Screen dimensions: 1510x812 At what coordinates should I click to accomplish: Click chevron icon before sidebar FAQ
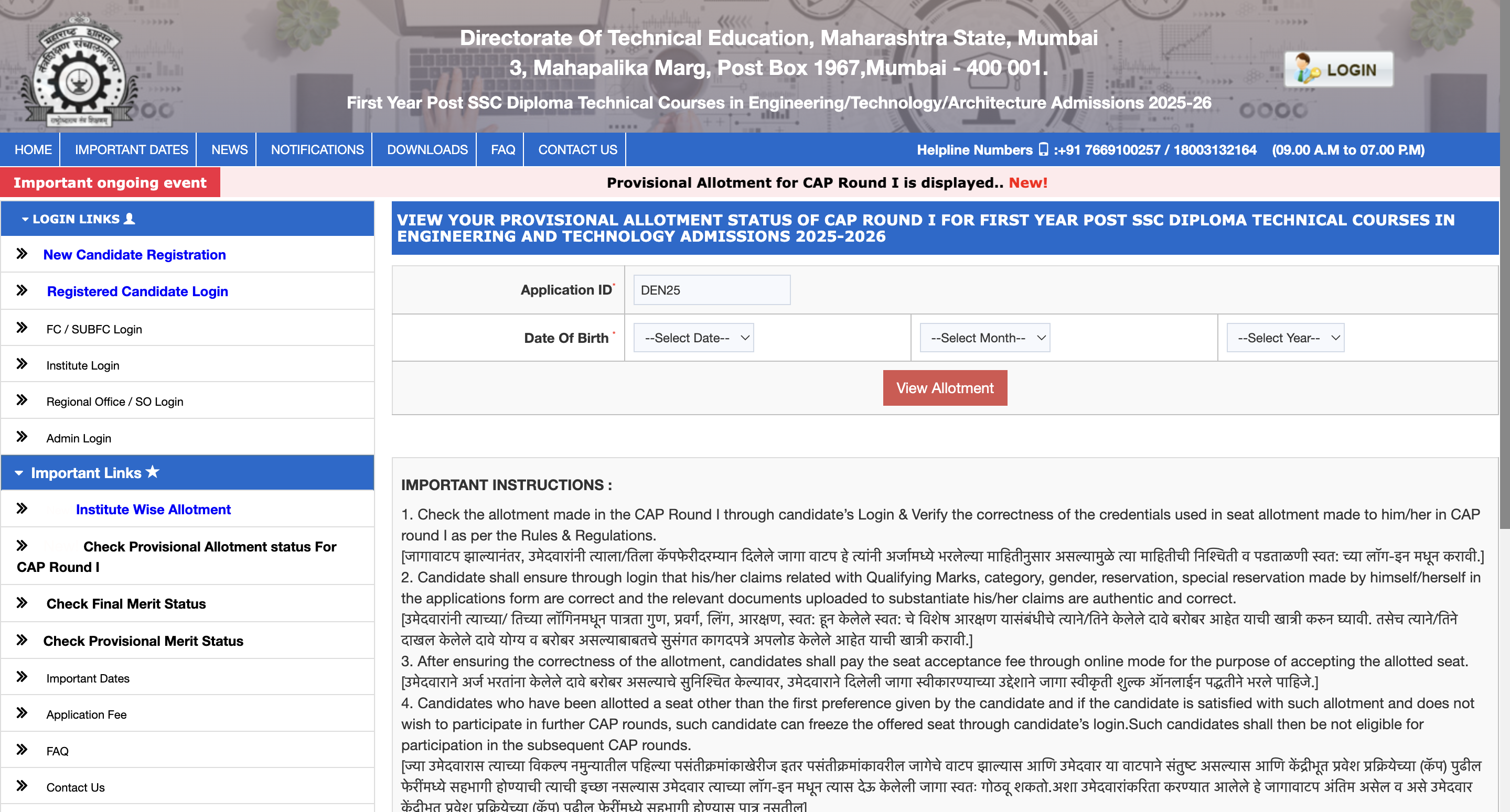22,749
